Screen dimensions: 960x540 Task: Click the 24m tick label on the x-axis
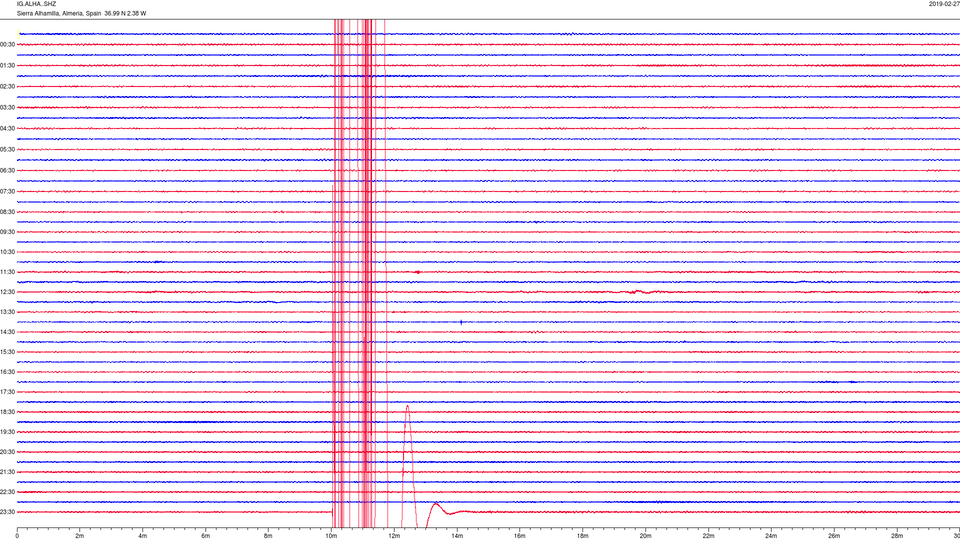click(771, 536)
